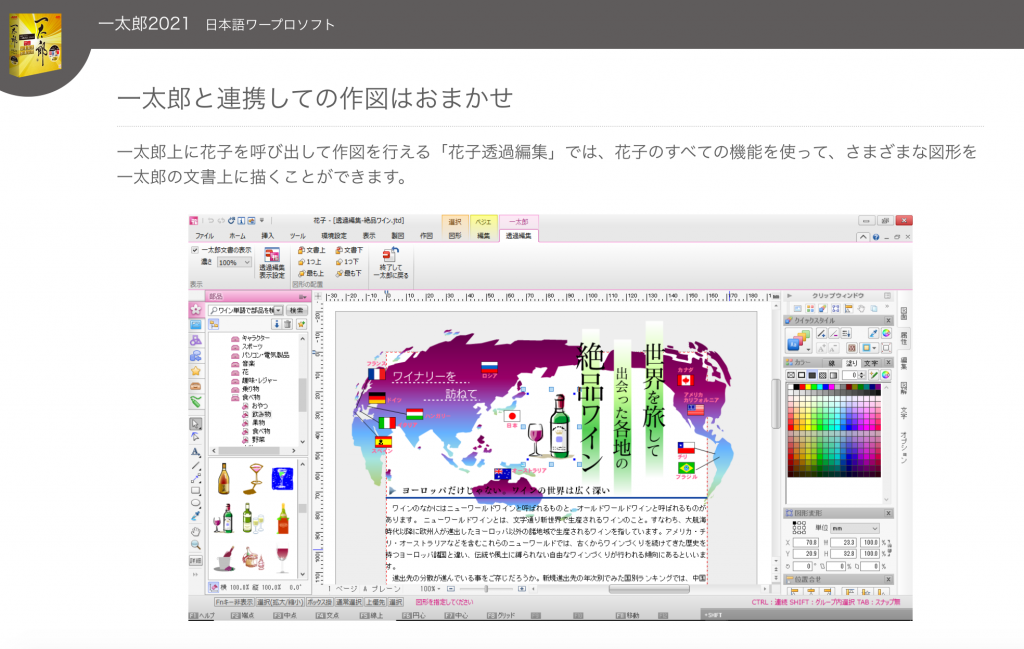Switch to the 環境設定 tab

click(334, 236)
